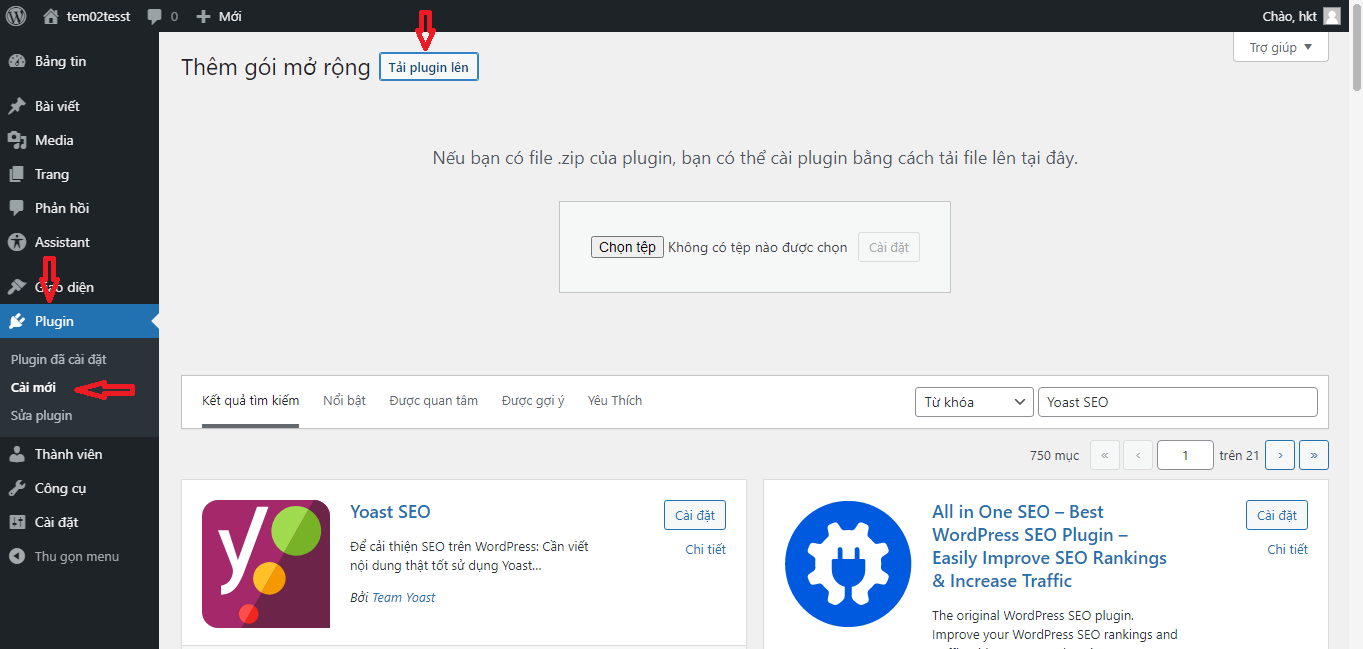Collapse menu with Thu gọn menu
The image size is (1363, 649).
pos(76,556)
